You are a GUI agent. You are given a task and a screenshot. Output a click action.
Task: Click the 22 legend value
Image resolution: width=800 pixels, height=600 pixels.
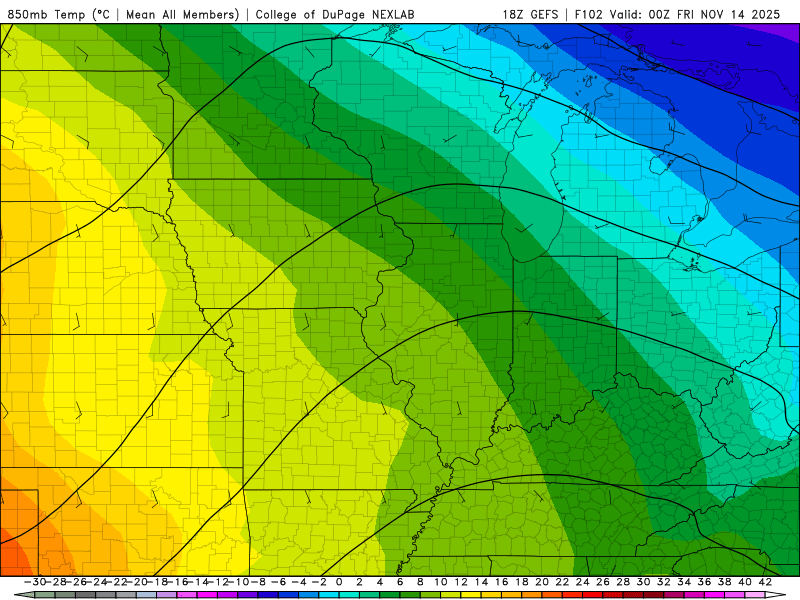562,582
